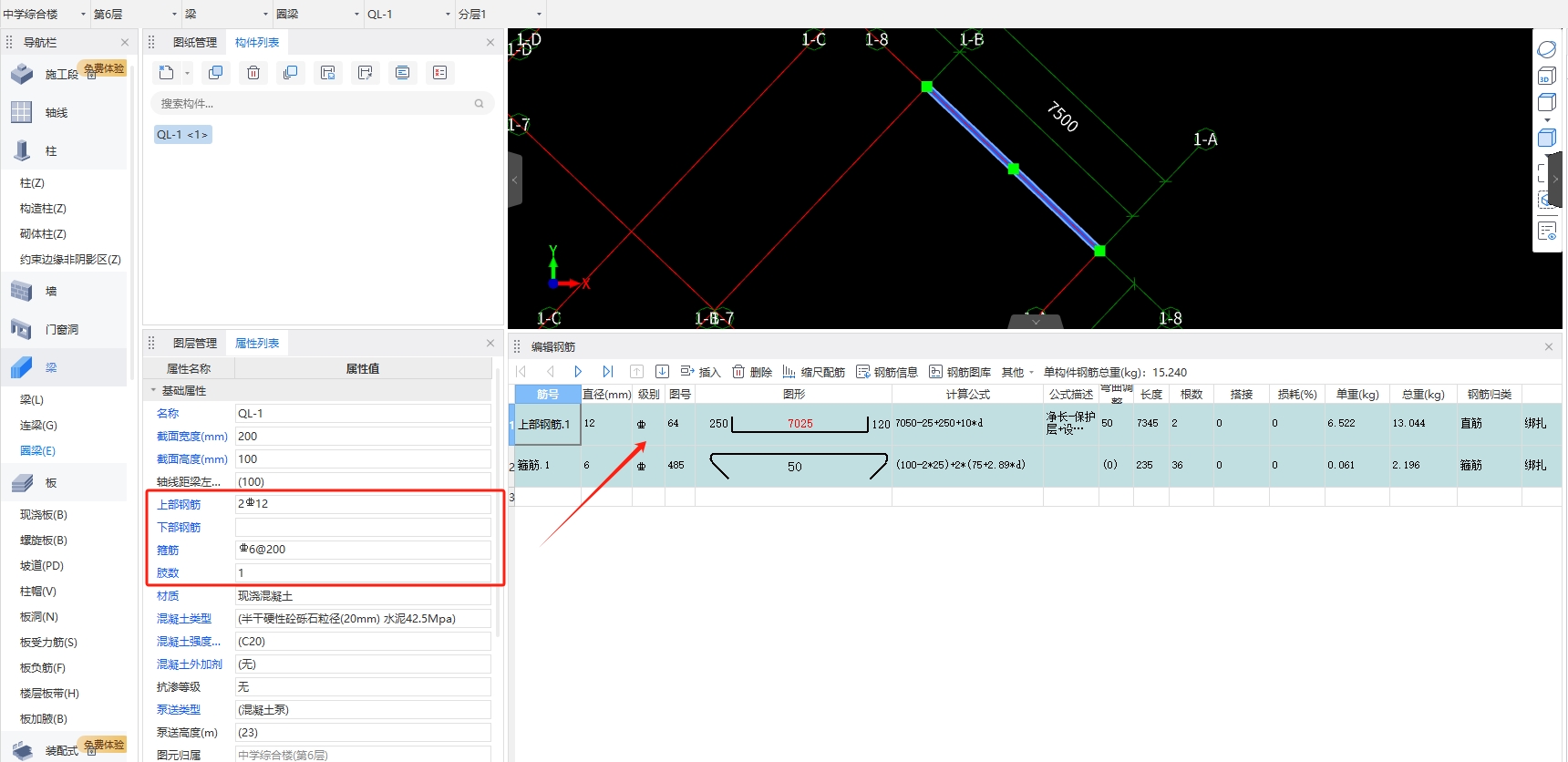The height and width of the screenshot is (762, 1568).
Task: Open 其他 dropdown in rebar editor toolbar
Action: 1017,372
